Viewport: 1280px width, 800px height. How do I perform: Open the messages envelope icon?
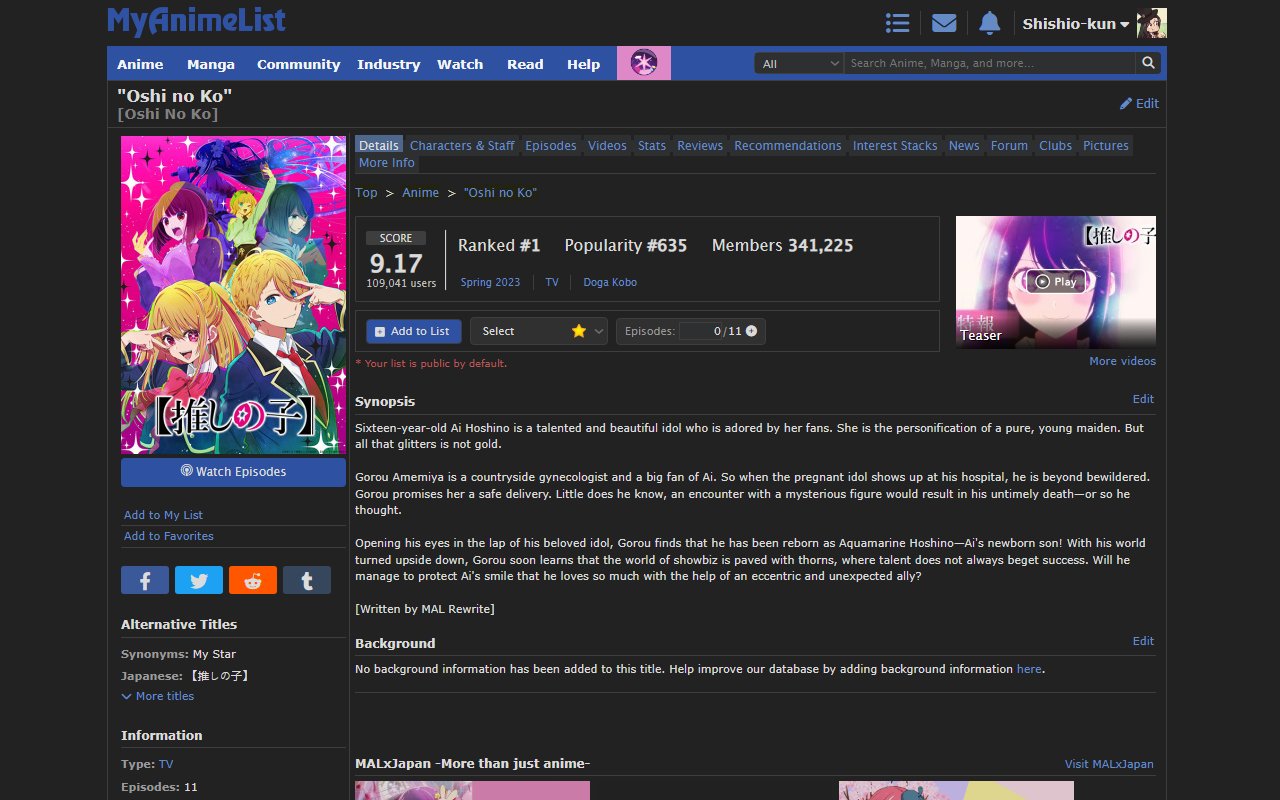(x=943, y=22)
